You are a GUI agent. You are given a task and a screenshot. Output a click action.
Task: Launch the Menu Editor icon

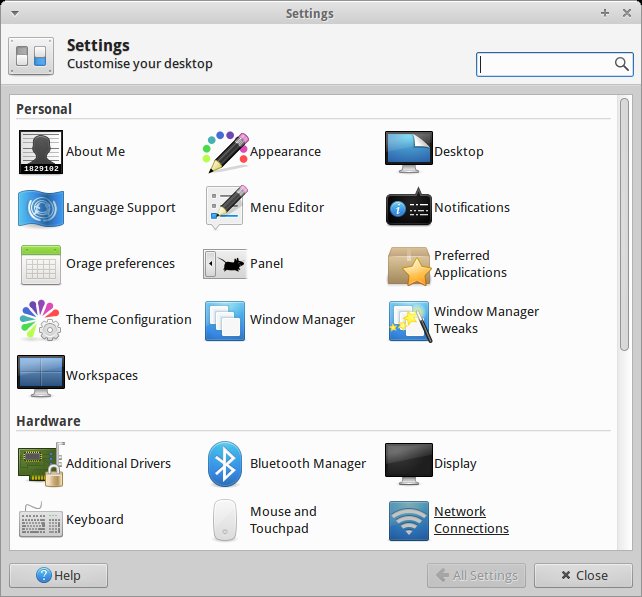coord(225,207)
